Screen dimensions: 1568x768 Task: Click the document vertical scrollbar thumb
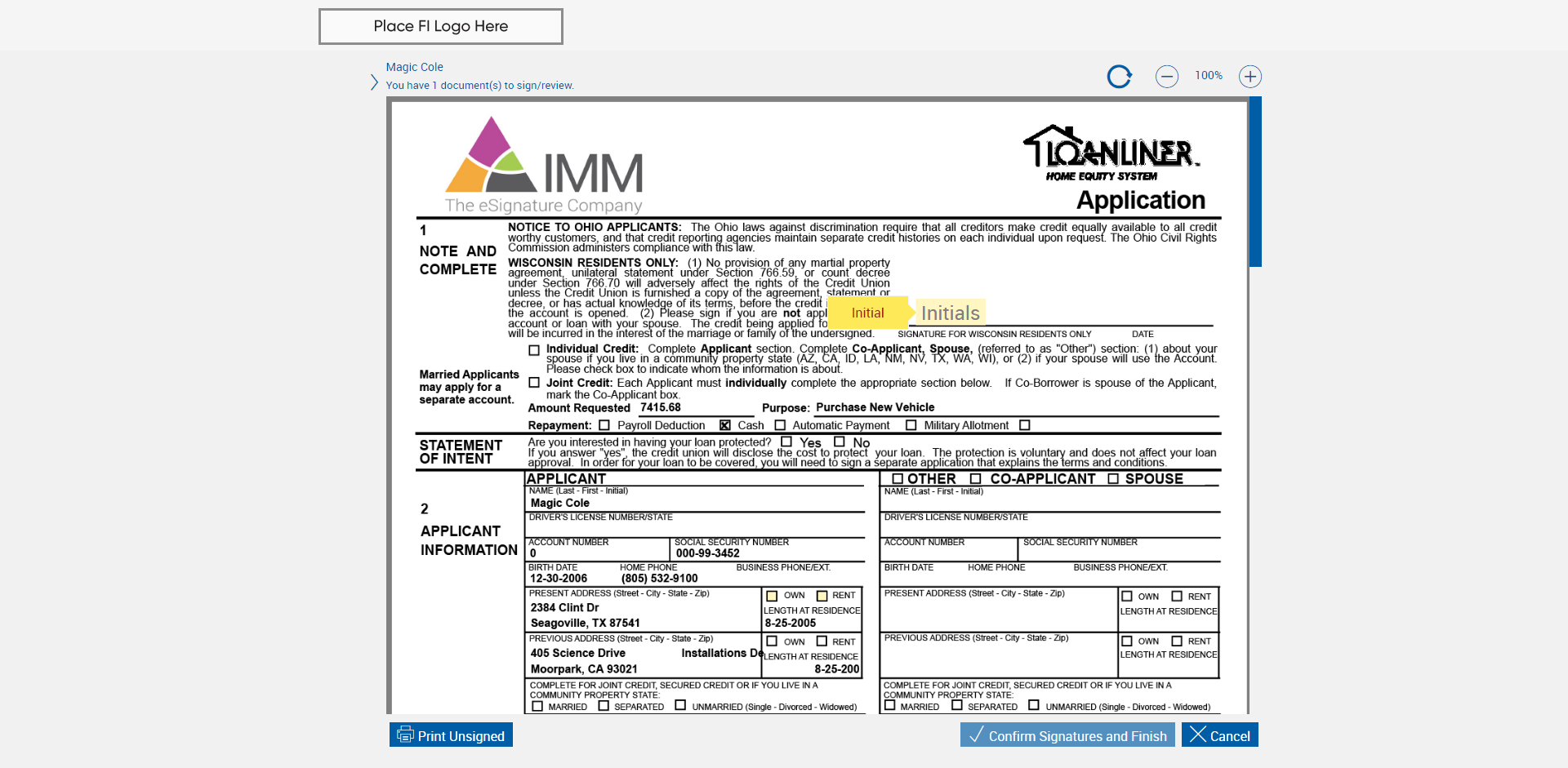pos(1255,181)
